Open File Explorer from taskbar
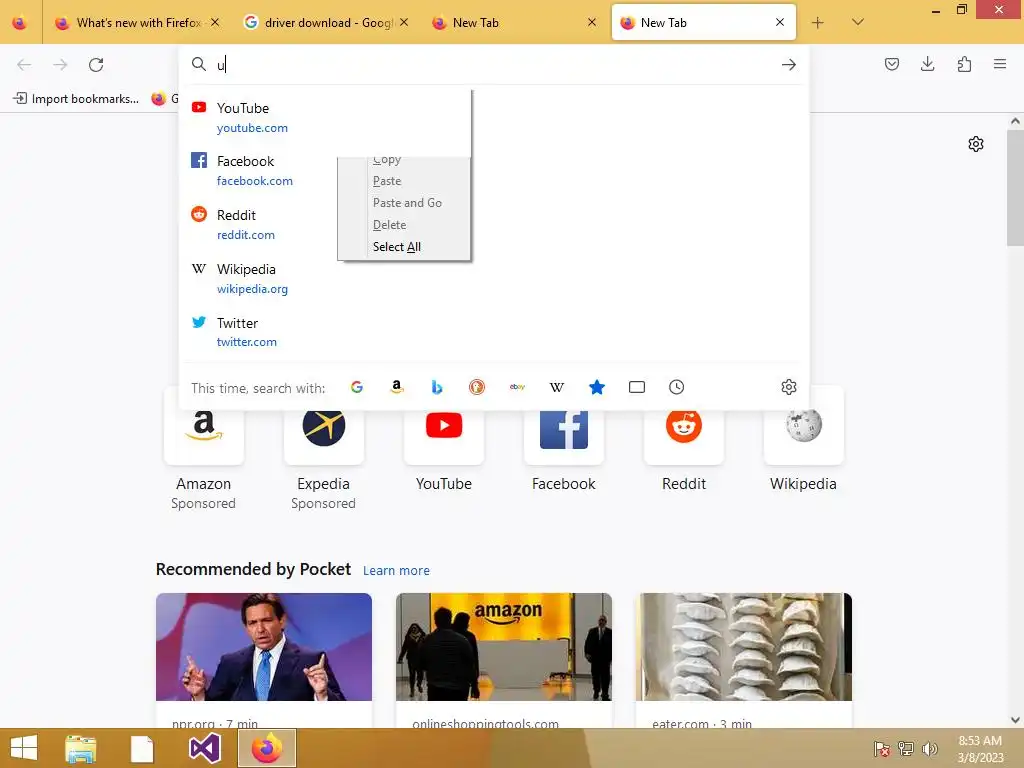Image resolution: width=1024 pixels, height=768 pixels. tap(80, 748)
